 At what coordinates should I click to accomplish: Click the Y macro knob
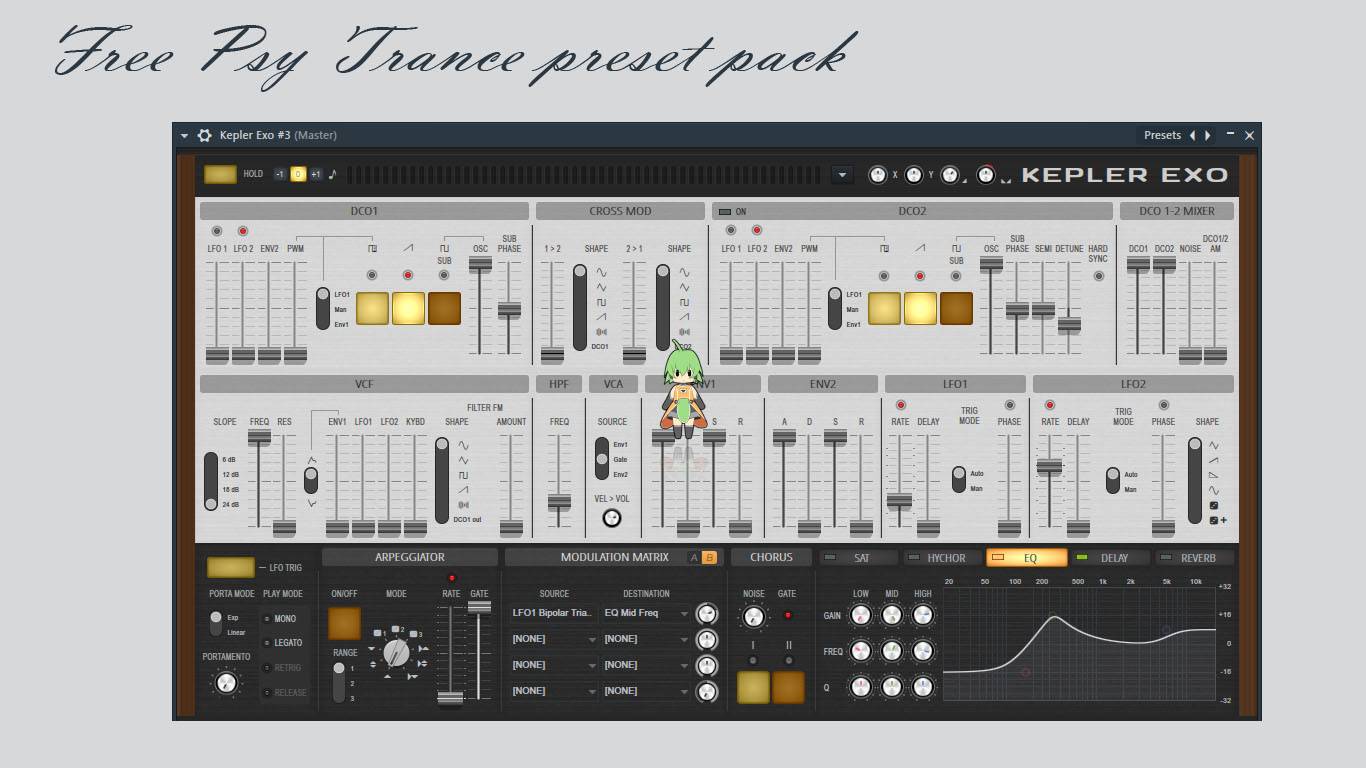coord(913,175)
